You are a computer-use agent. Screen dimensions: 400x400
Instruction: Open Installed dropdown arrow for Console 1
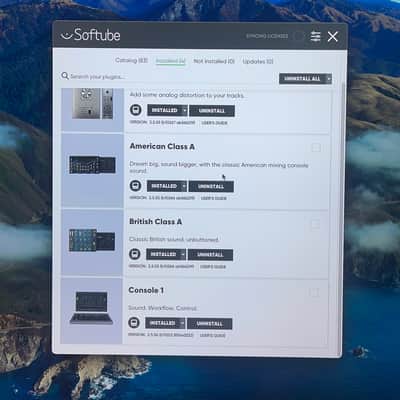182,323
